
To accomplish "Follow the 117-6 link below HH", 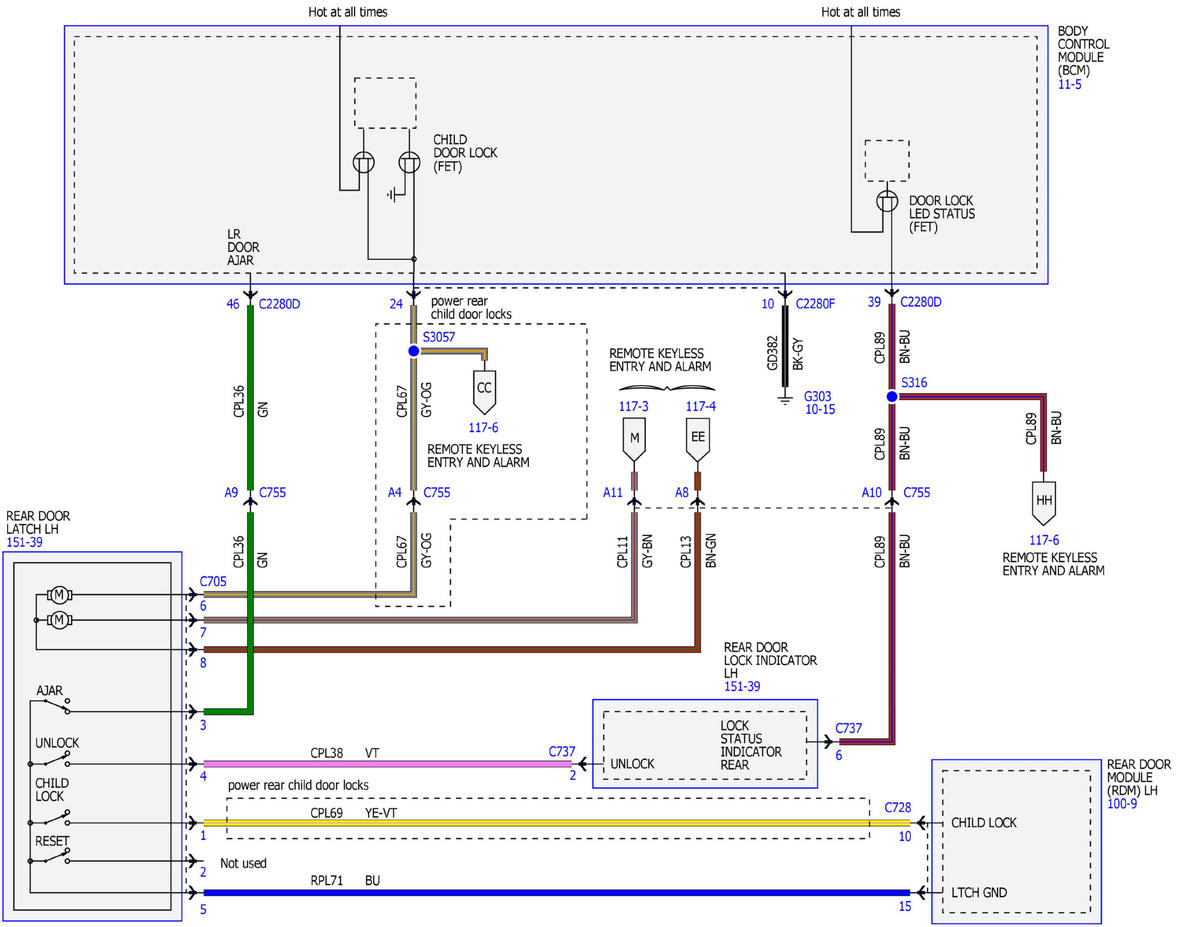I will point(1044,541).
